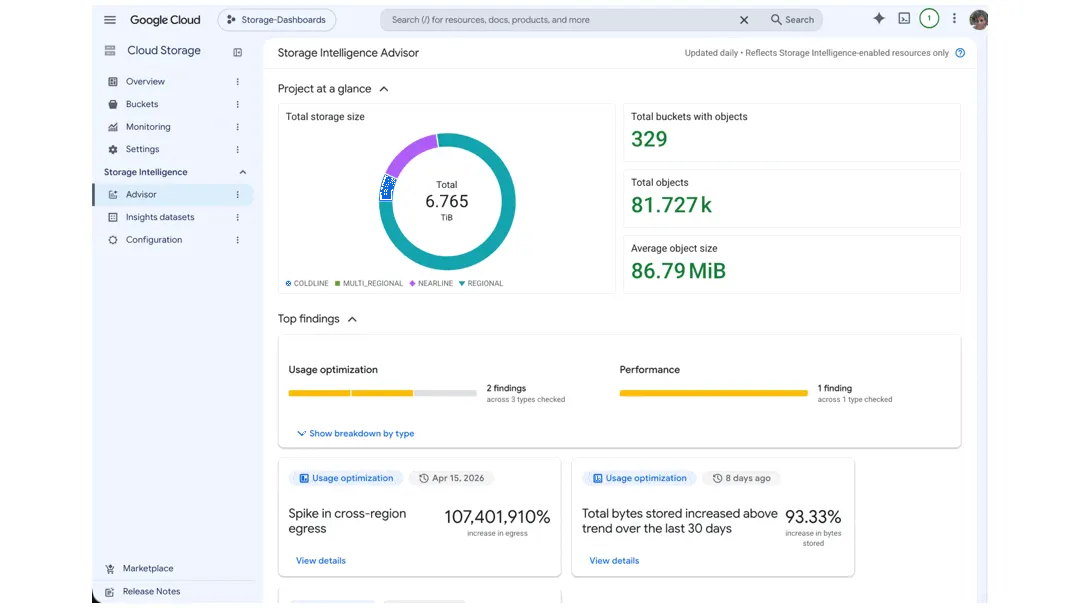The width and height of the screenshot is (1080, 608).
Task: Click the 6.765 TiB total in donut
Action: [x=446, y=202]
